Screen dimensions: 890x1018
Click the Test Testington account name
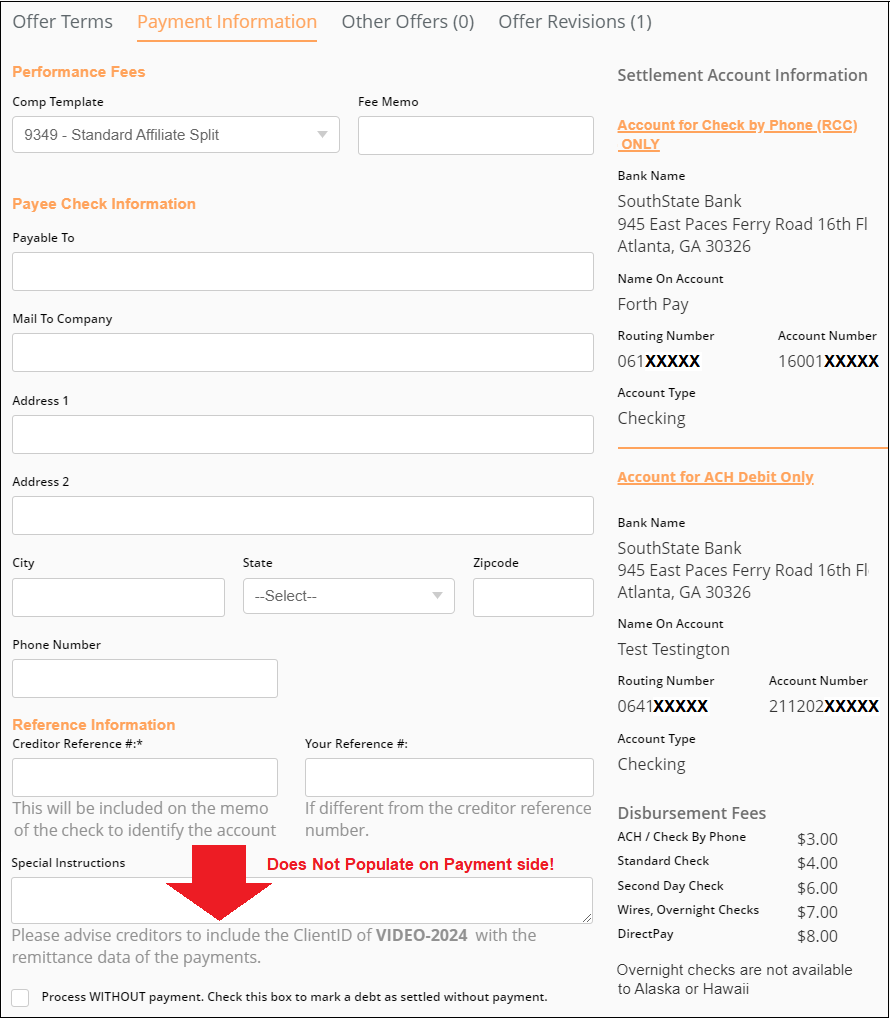[673, 649]
